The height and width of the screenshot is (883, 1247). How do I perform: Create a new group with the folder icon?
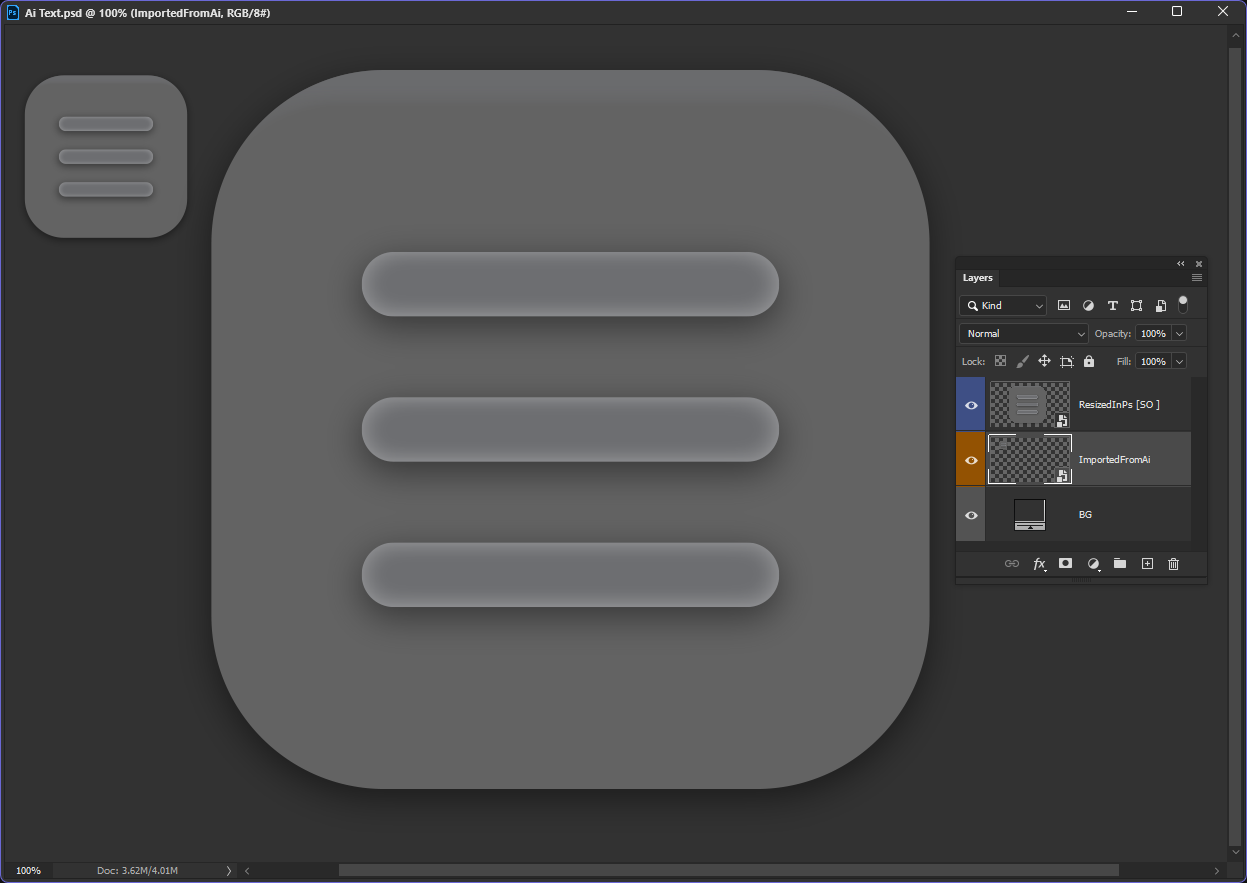[x=1119, y=563]
